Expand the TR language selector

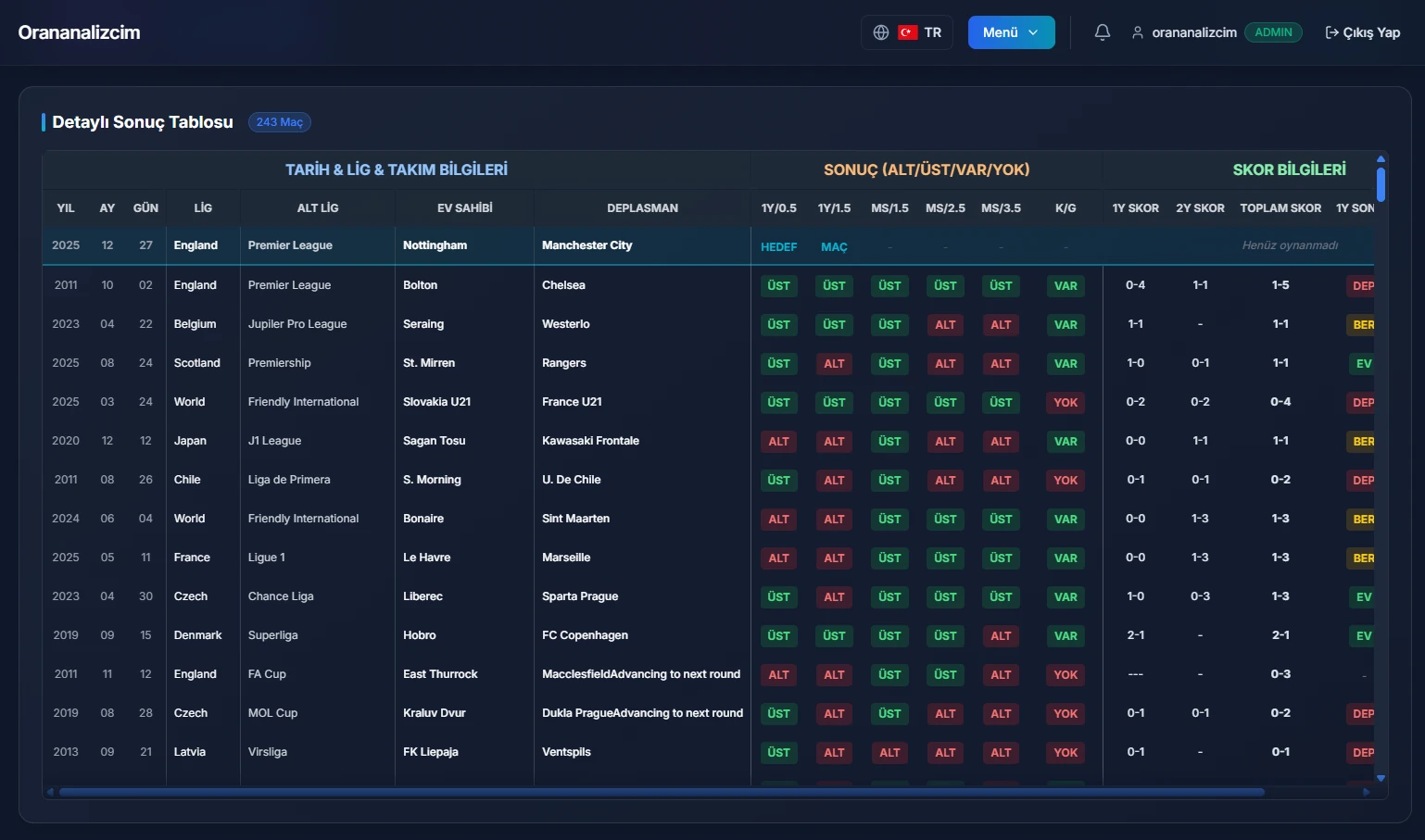932,32
